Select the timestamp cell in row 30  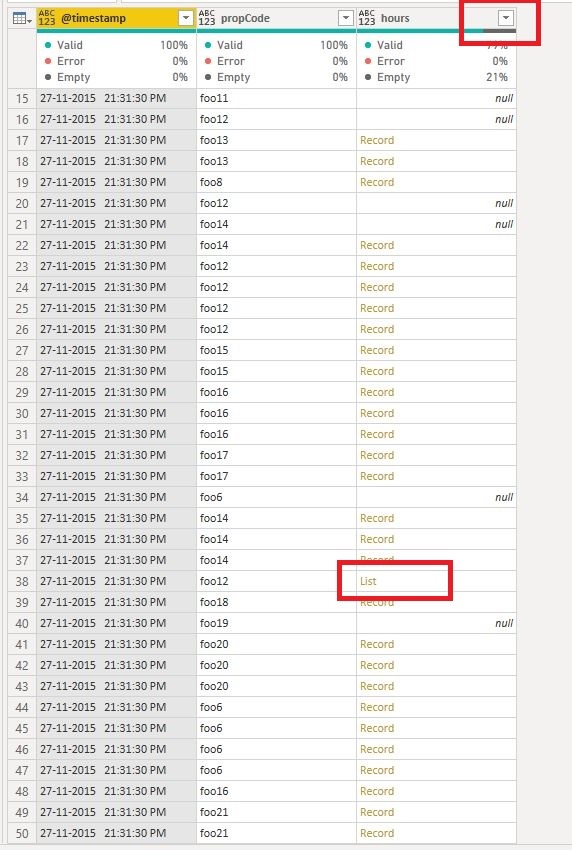116,413
